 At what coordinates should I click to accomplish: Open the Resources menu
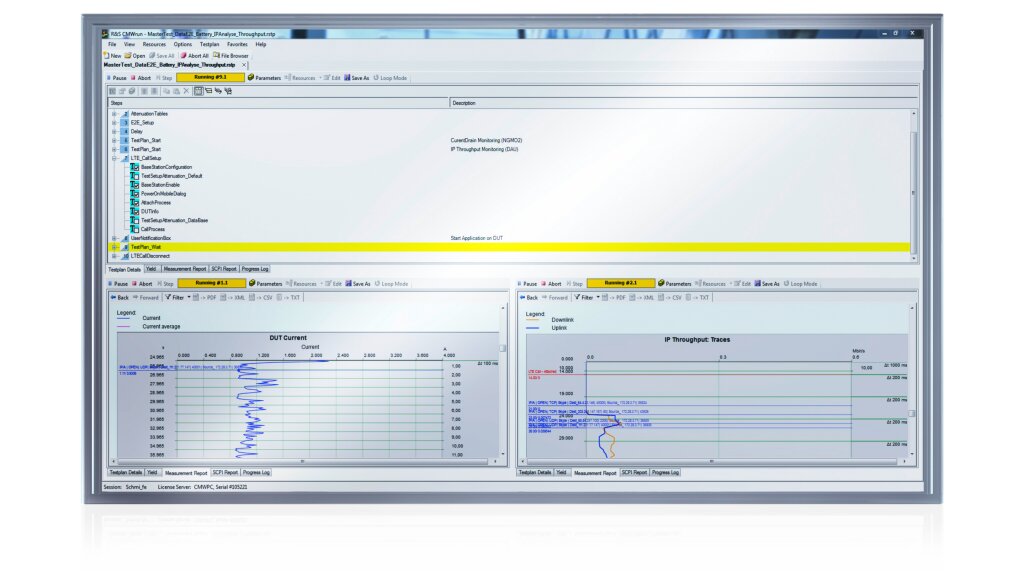click(154, 44)
